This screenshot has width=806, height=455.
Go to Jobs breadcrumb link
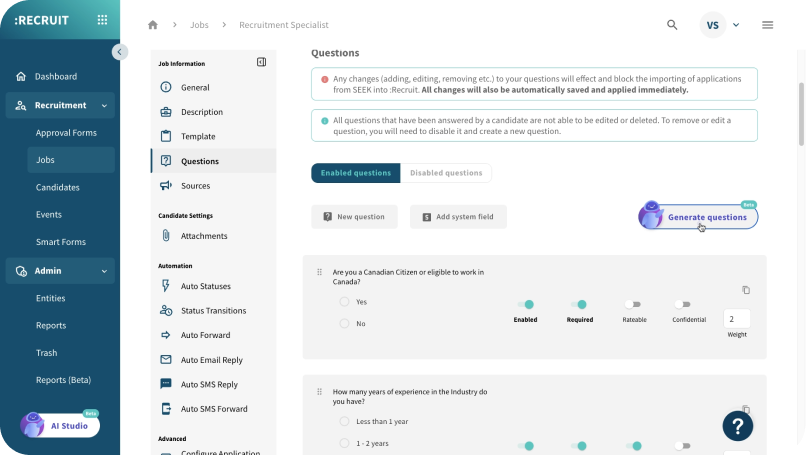(x=199, y=25)
